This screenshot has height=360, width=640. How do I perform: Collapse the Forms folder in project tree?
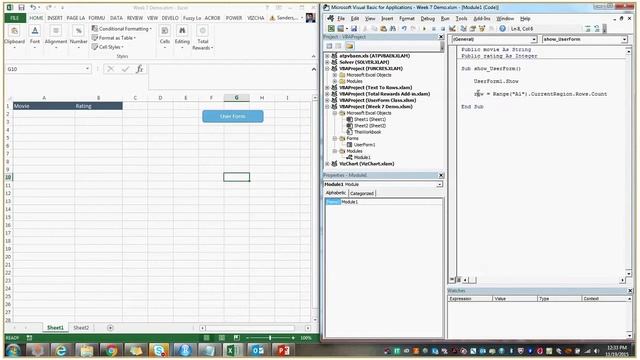(335, 138)
